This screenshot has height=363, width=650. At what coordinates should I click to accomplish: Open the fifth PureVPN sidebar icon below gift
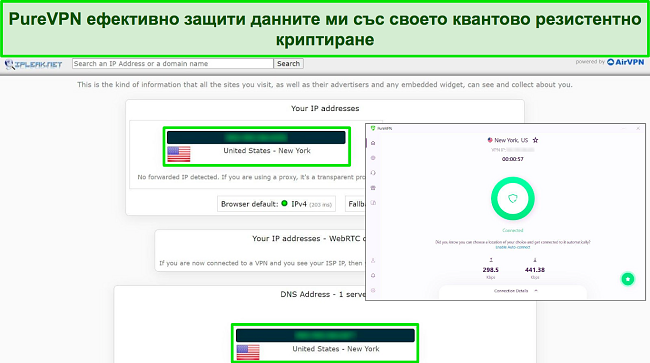coord(373,203)
